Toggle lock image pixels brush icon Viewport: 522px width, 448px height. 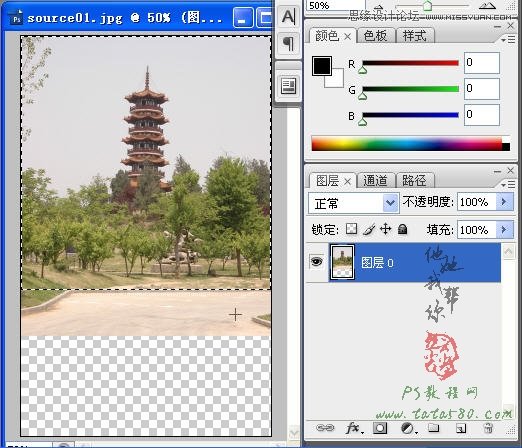369,229
